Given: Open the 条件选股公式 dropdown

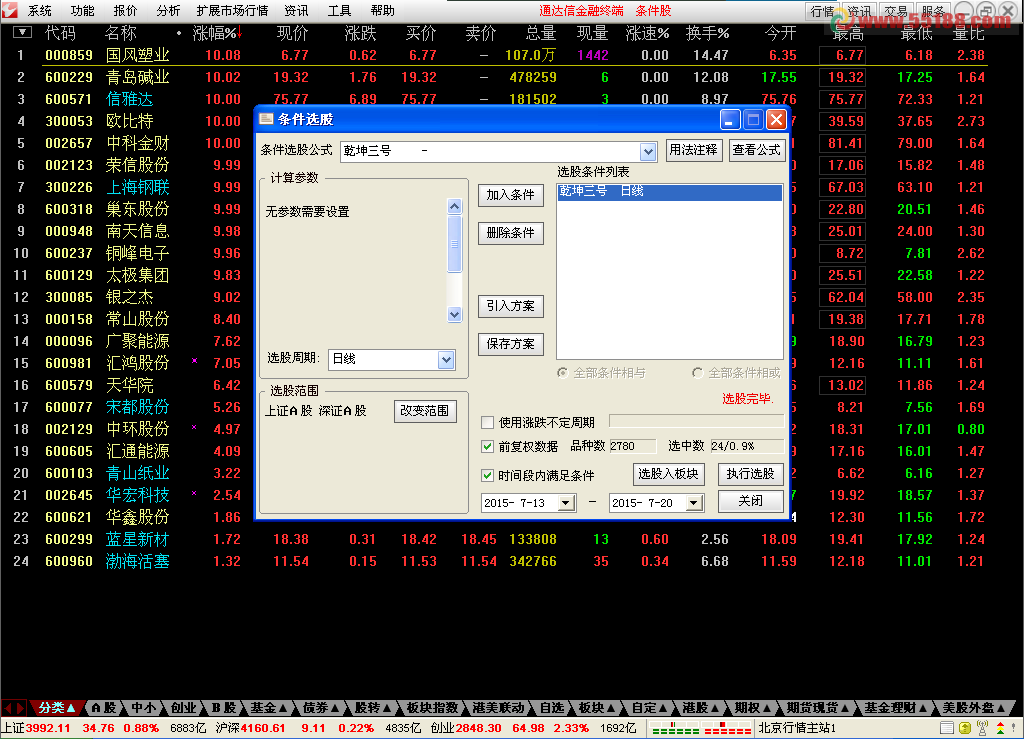Looking at the screenshot, I should (648, 151).
